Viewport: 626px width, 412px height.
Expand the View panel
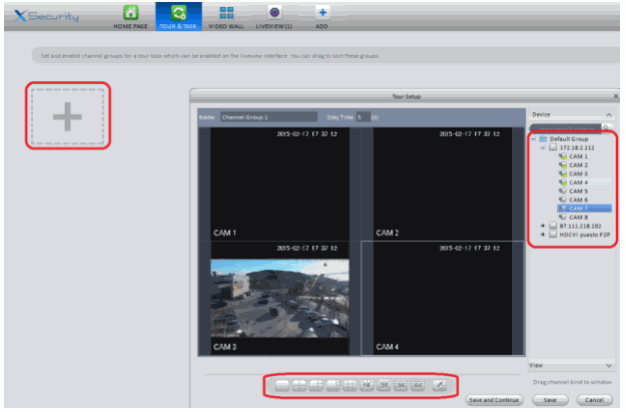click(608, 365)
